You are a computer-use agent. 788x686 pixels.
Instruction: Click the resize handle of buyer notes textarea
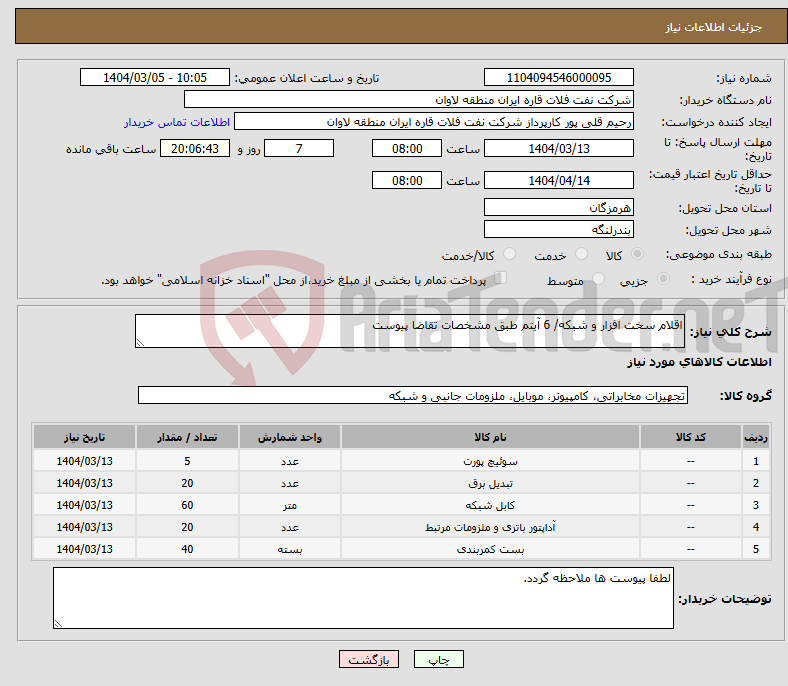(58, 623)
